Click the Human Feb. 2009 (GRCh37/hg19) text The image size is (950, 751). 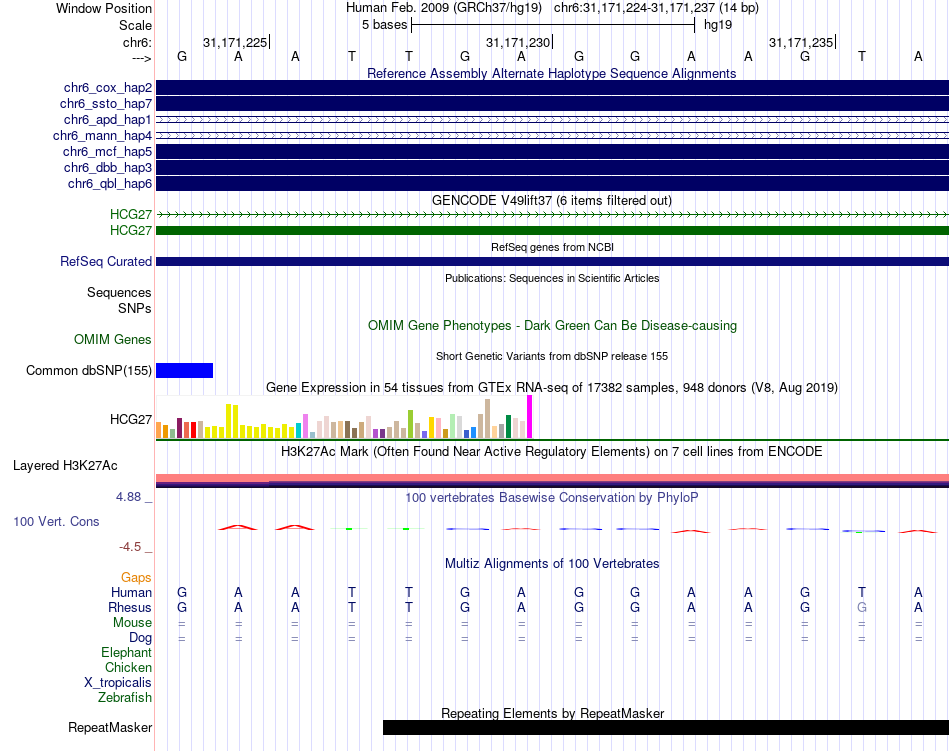tap(445, 8)
